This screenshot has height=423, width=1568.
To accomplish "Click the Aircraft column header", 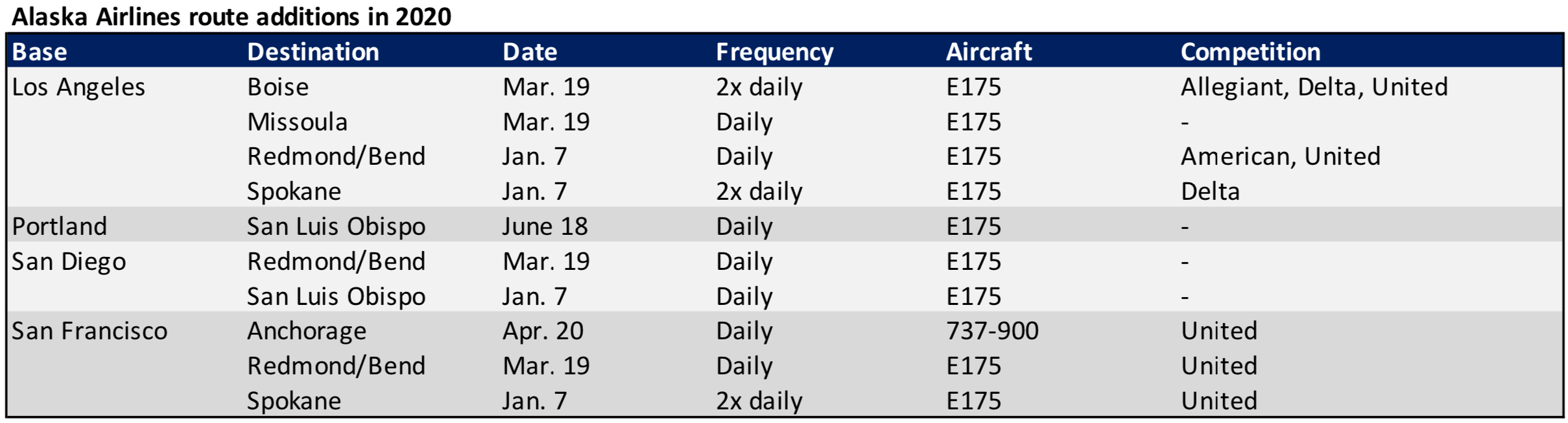I will tap(988, 52).
